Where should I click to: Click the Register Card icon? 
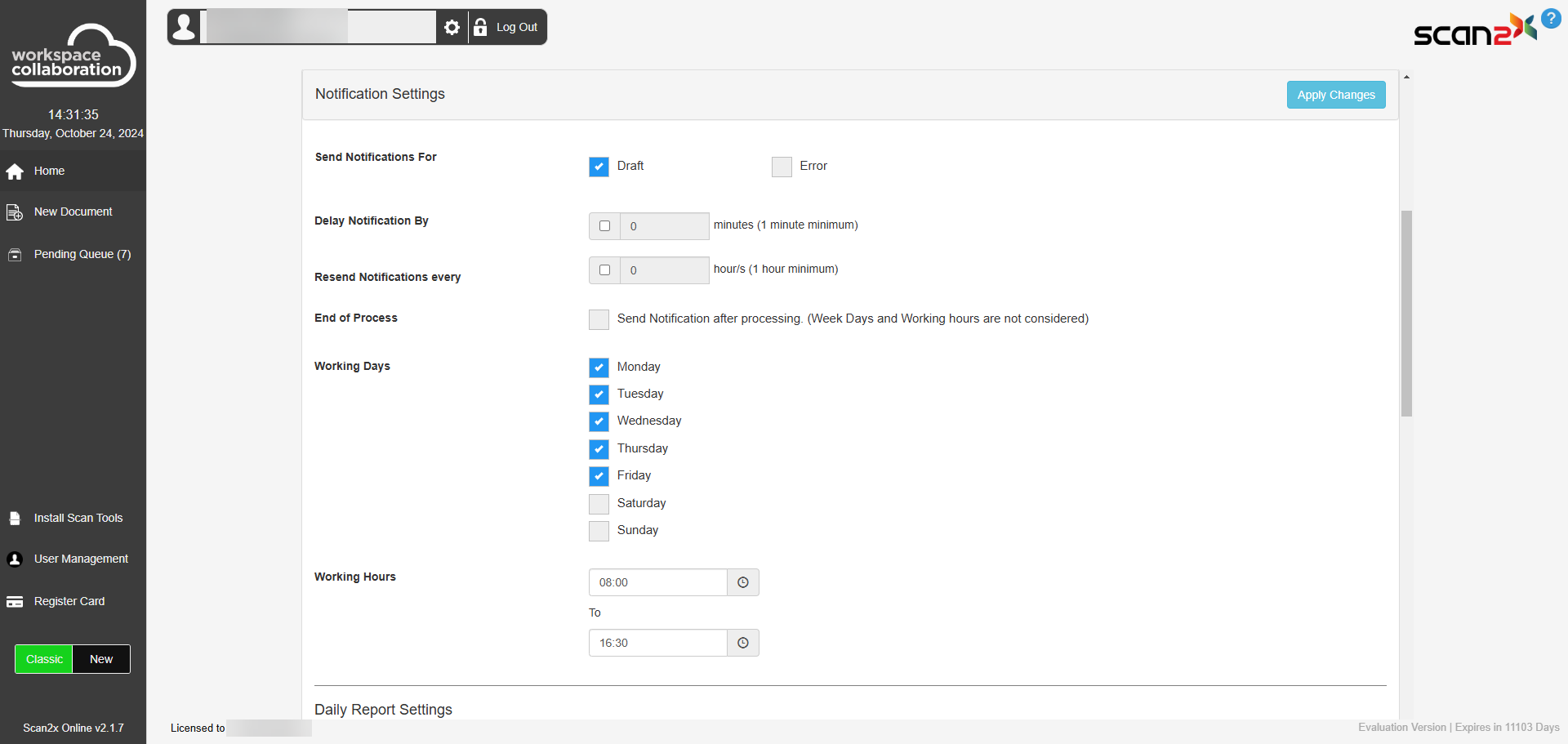tap(15, 602)
